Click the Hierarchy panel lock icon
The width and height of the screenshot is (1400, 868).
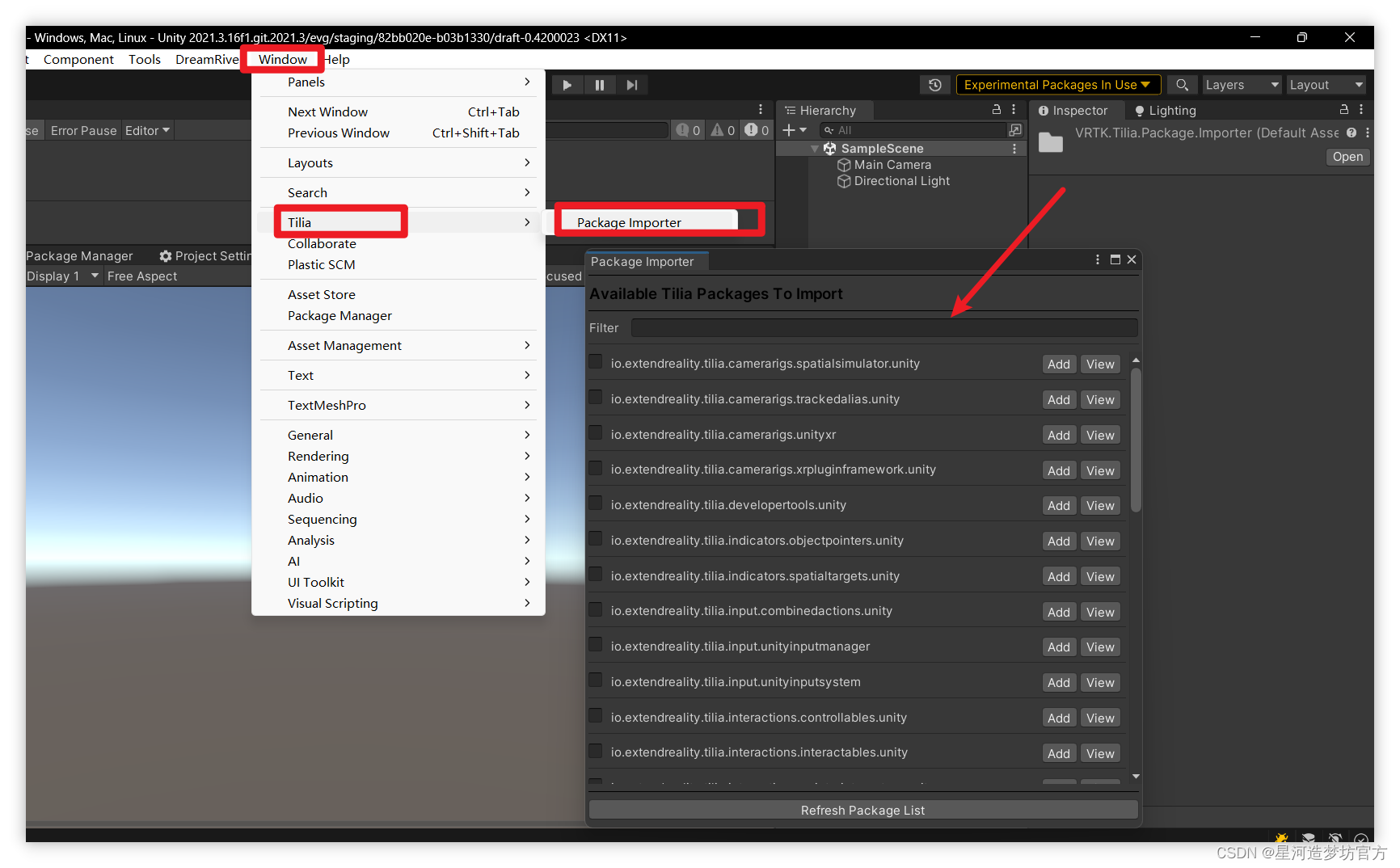997,109
